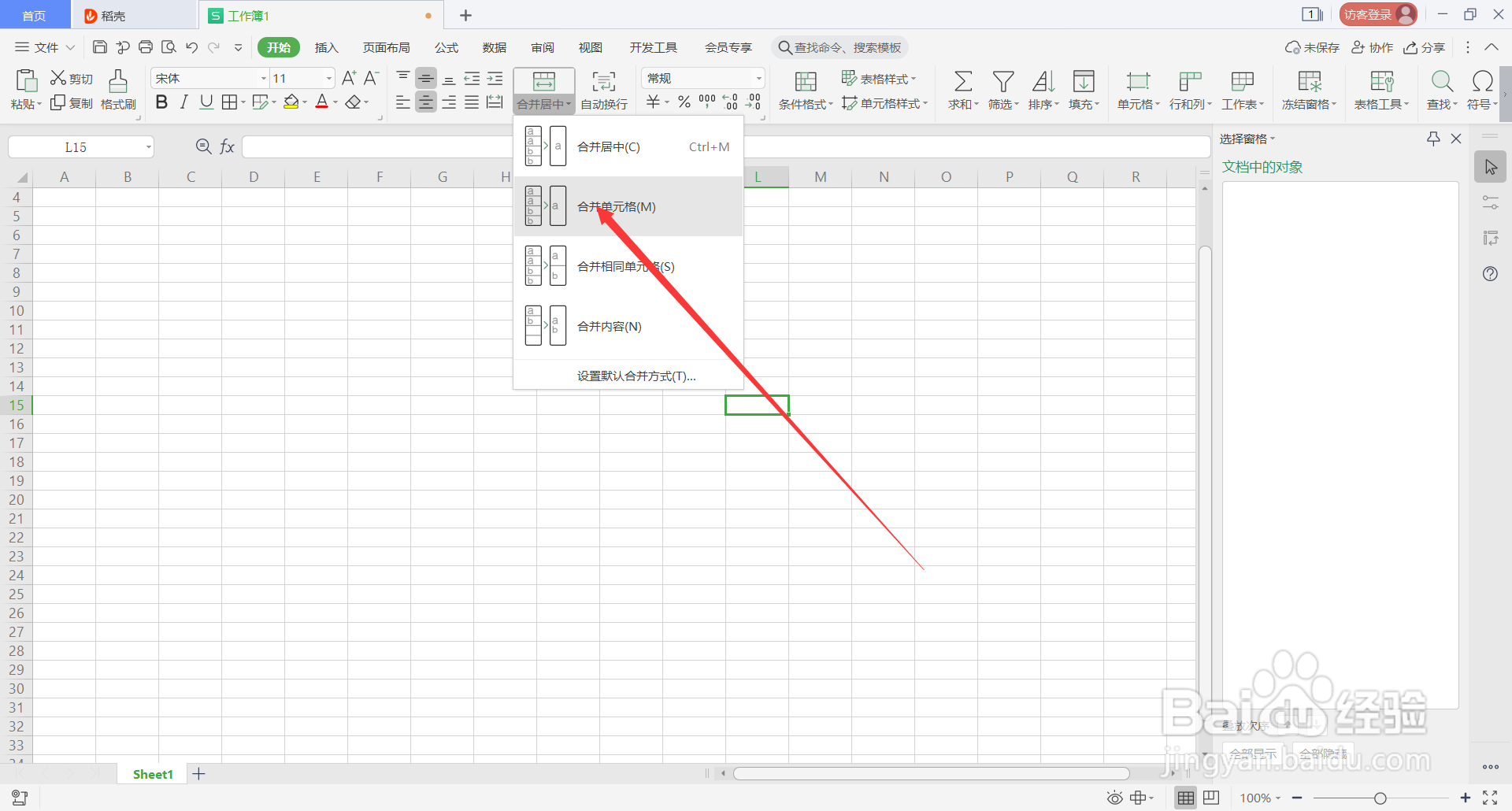Select the 格式刷 (Format Painter) tool
Viewport: 1512px width, 811px height.
[x=117, y=89]
